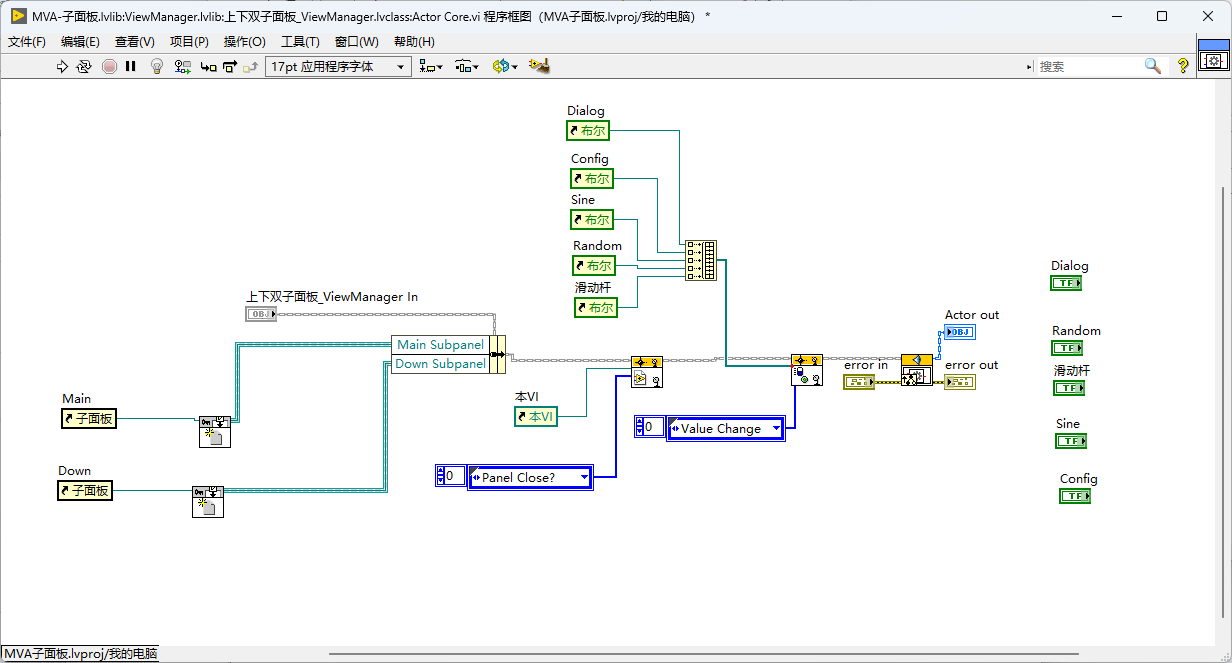
Task: Open the Align Objects dropdown
Action: point(431,66)
